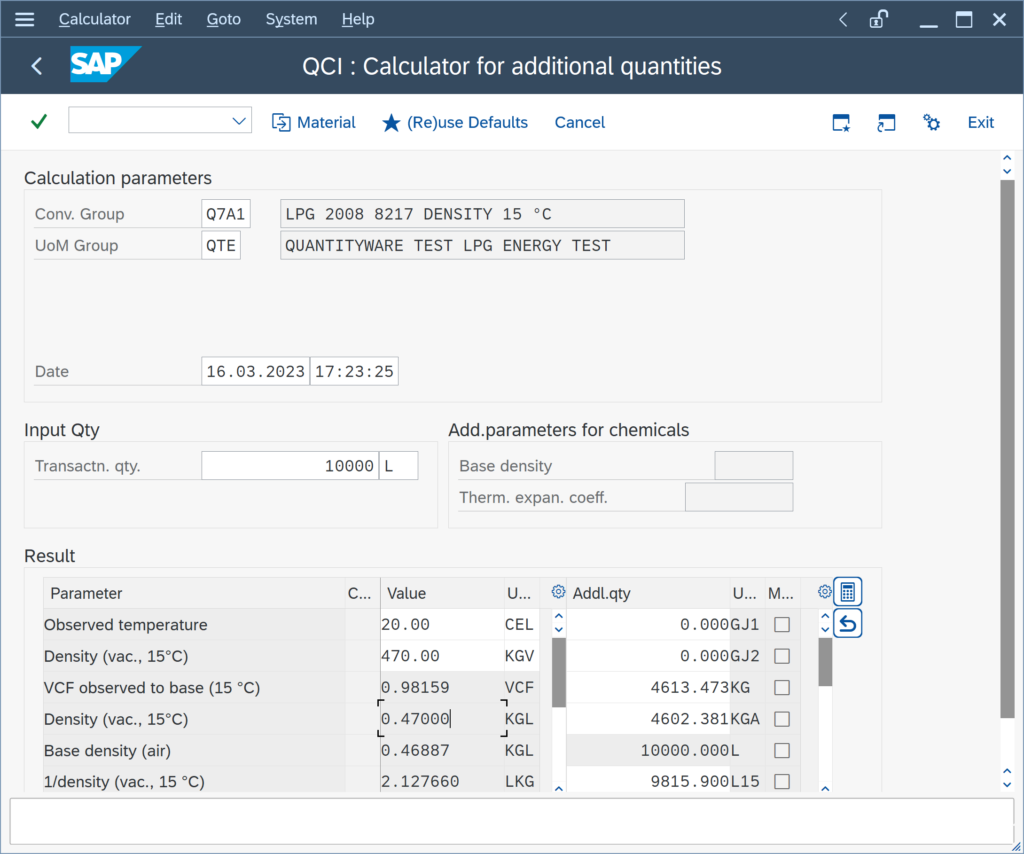Open the System menu
This screenshot has height=854, width=1024.
click(291, 20)
